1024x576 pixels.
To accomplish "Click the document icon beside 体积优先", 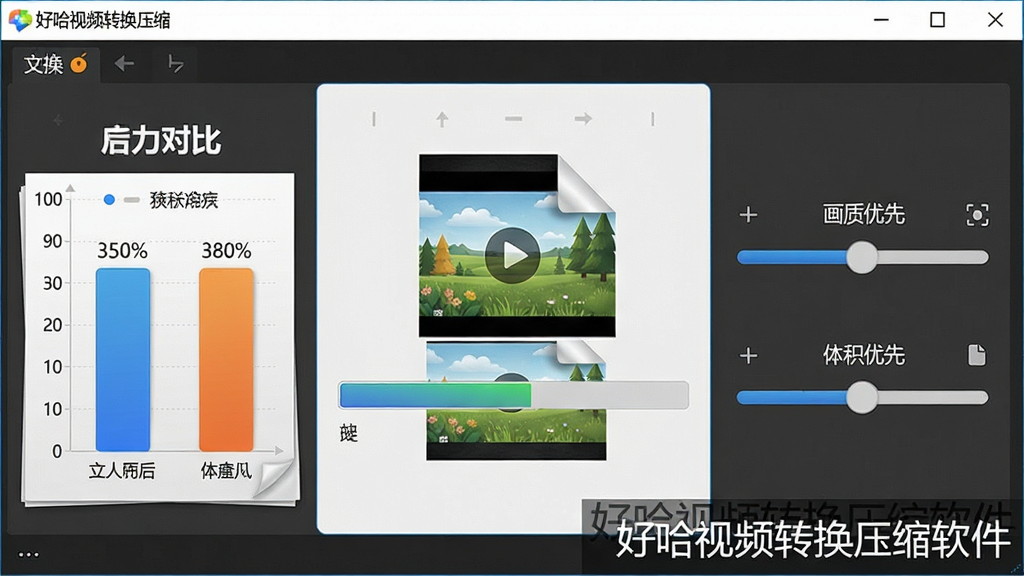I will pyautogui.click(x=976, y=355).
